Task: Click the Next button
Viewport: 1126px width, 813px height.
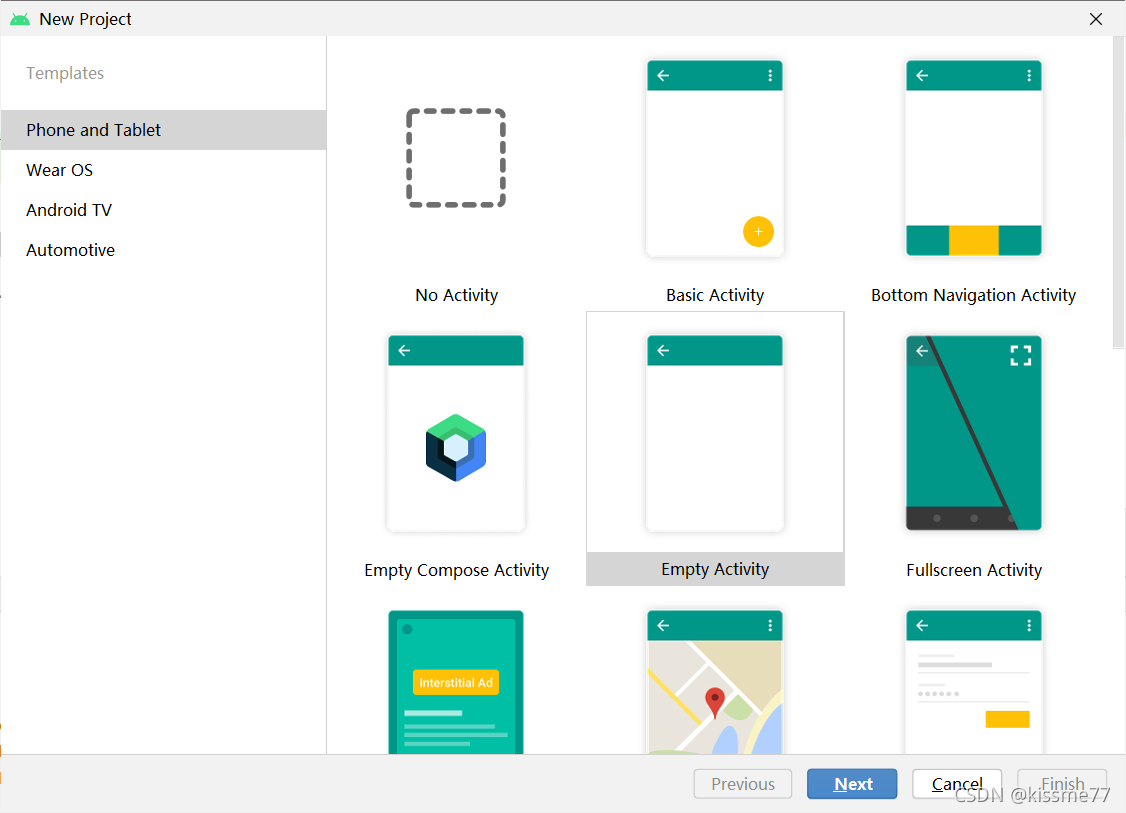Action: click(852, 784)
